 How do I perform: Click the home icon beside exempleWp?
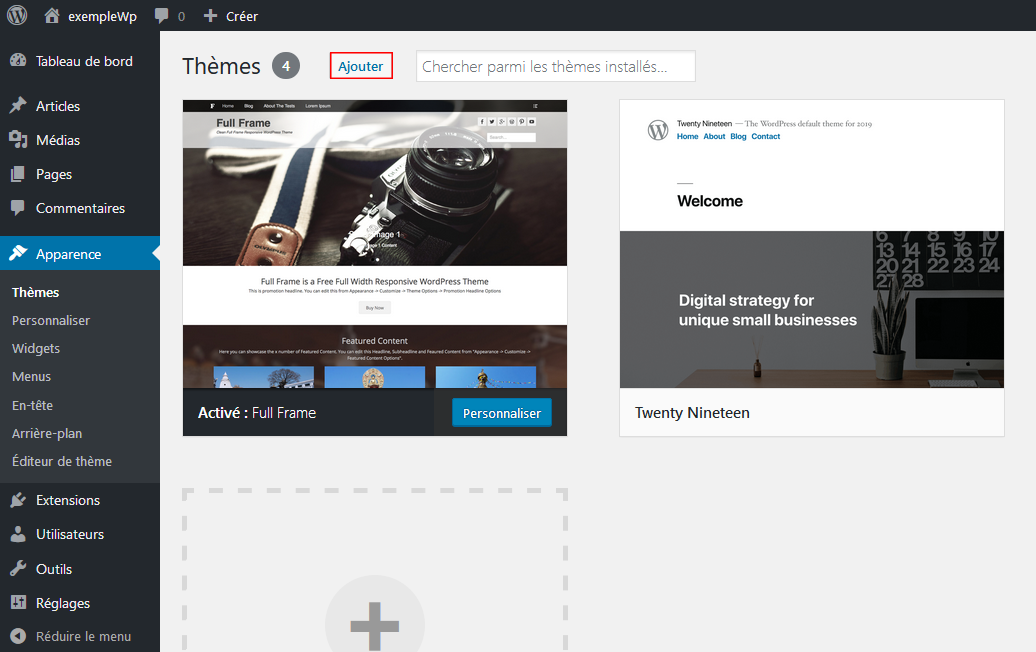(x=52, y=15)
